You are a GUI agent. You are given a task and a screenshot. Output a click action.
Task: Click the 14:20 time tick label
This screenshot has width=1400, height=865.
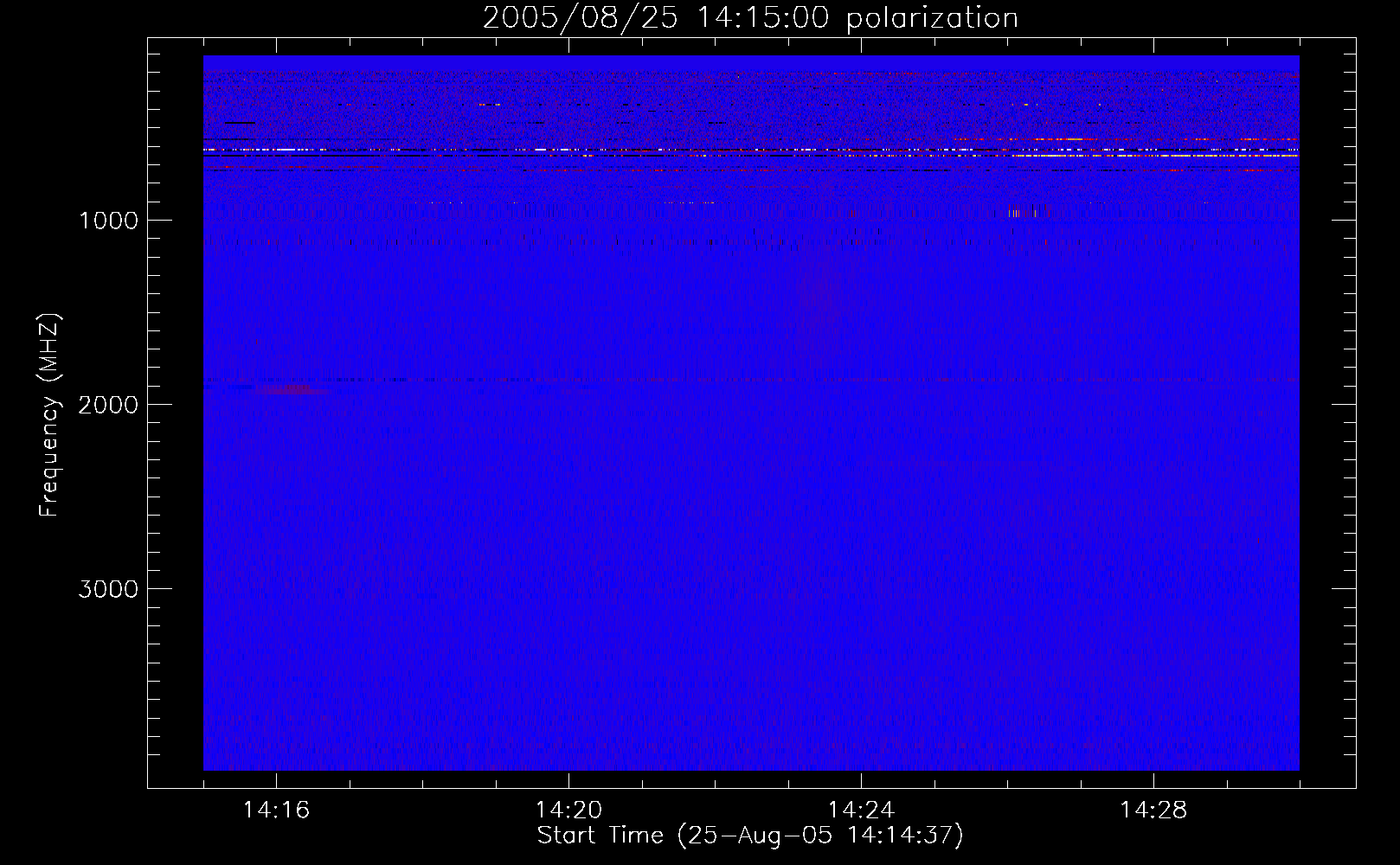click(x=568, y=811)
